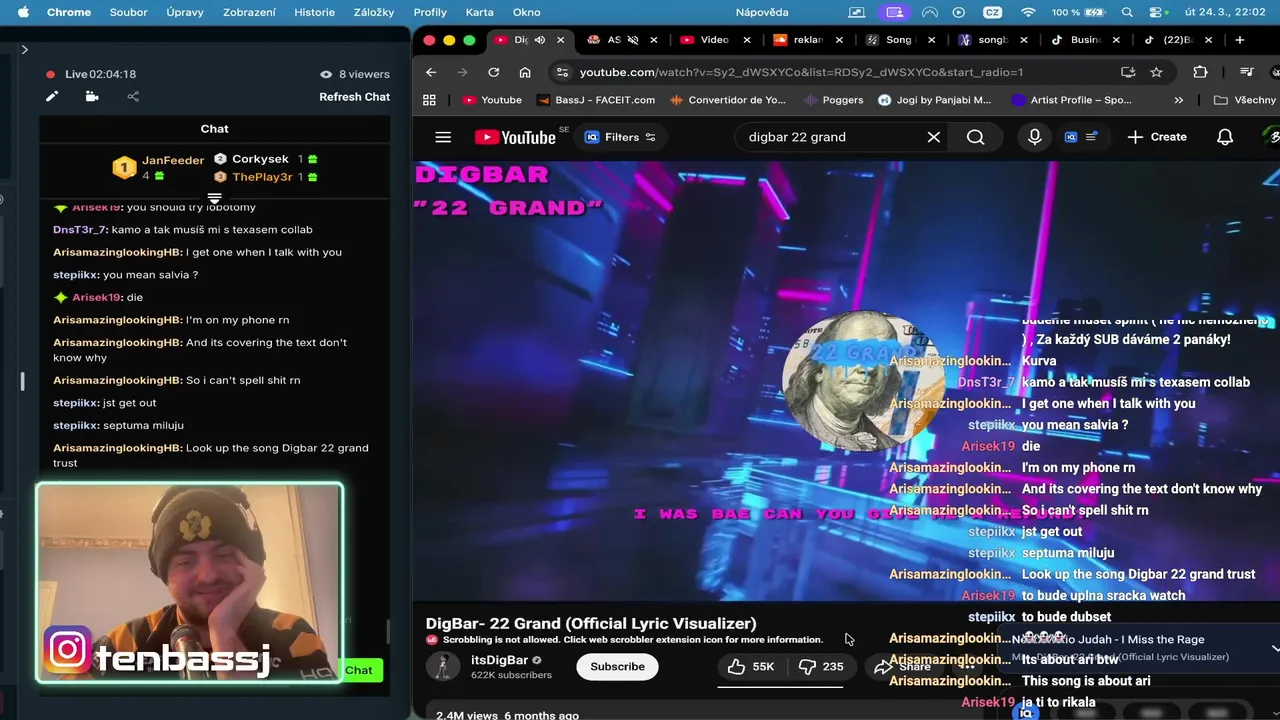The height and width of the screenshot is (720, 1280).
Task: Toggle the chat leaderboard collapse handle
Action: pyautogui.click(x=214, y=198)
